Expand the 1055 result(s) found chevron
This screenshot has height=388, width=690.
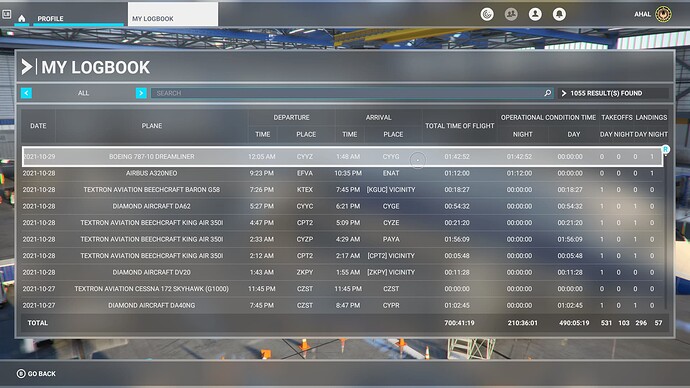[x=564, y=93]
